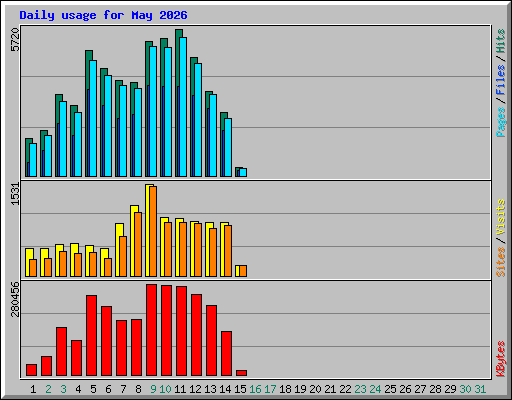The image size is (512, 400).
Task: Select the red KBytes bar for day 14
Action: [x=227, y=353]
